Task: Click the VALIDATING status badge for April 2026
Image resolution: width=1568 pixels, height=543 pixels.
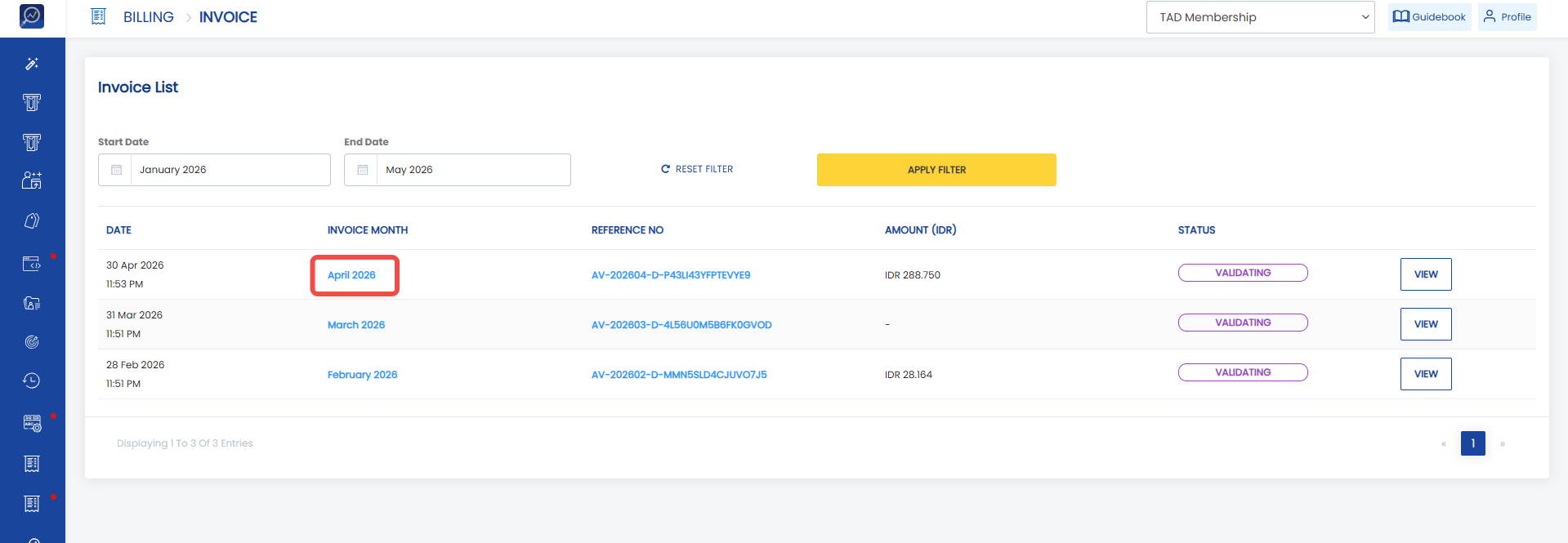Action: [x=1243, y=273]
